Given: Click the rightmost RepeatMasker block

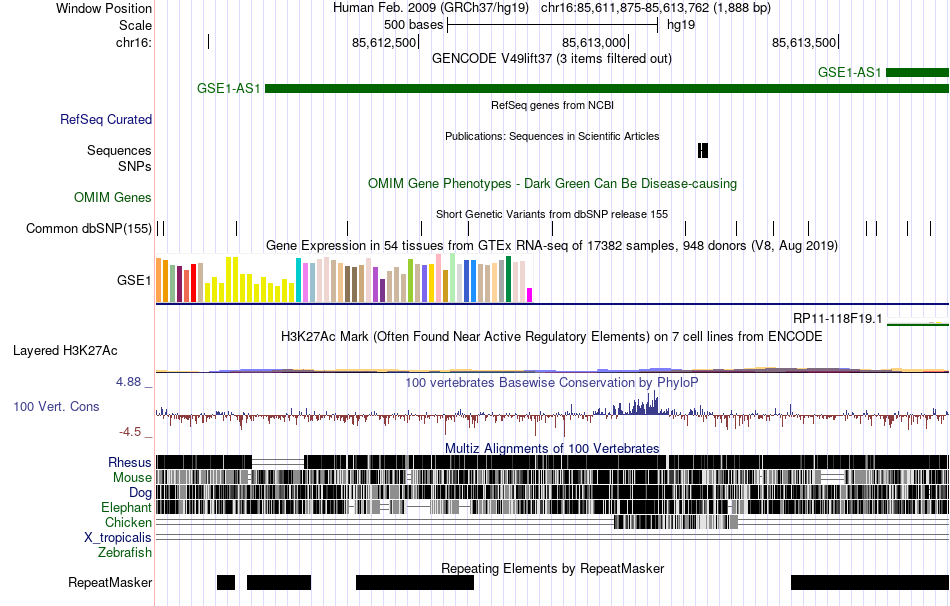Looking at the screenshot, I should pos(870,582).
